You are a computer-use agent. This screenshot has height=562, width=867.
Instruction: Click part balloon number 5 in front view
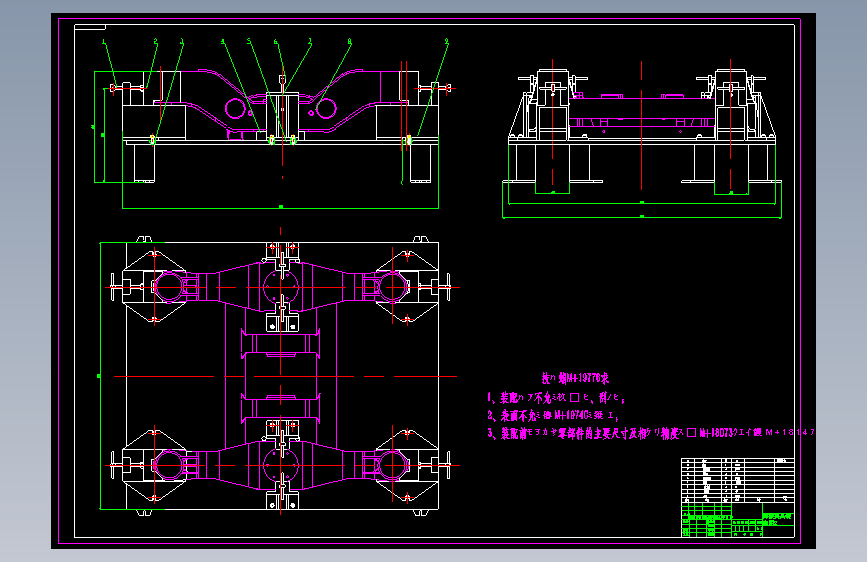tap(249, 41)
